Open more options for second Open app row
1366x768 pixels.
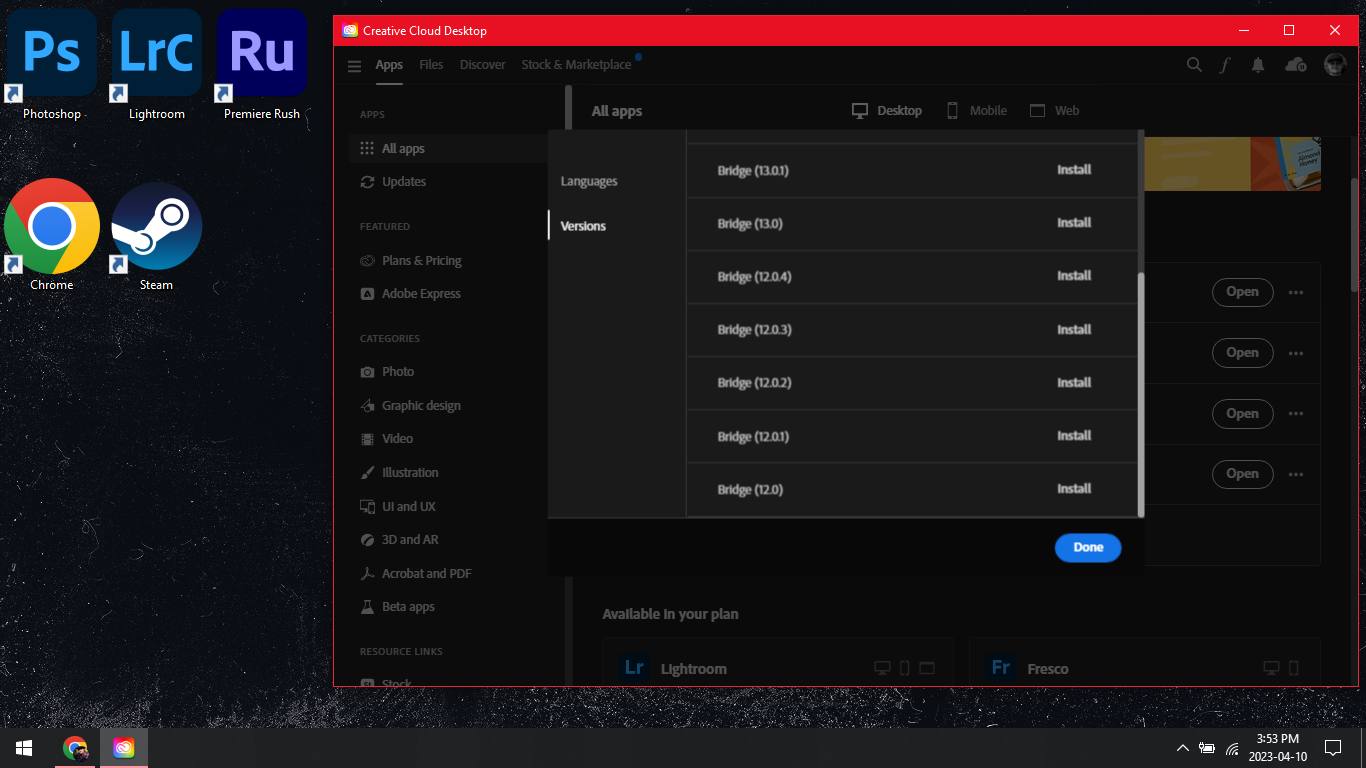point(1296,353)
